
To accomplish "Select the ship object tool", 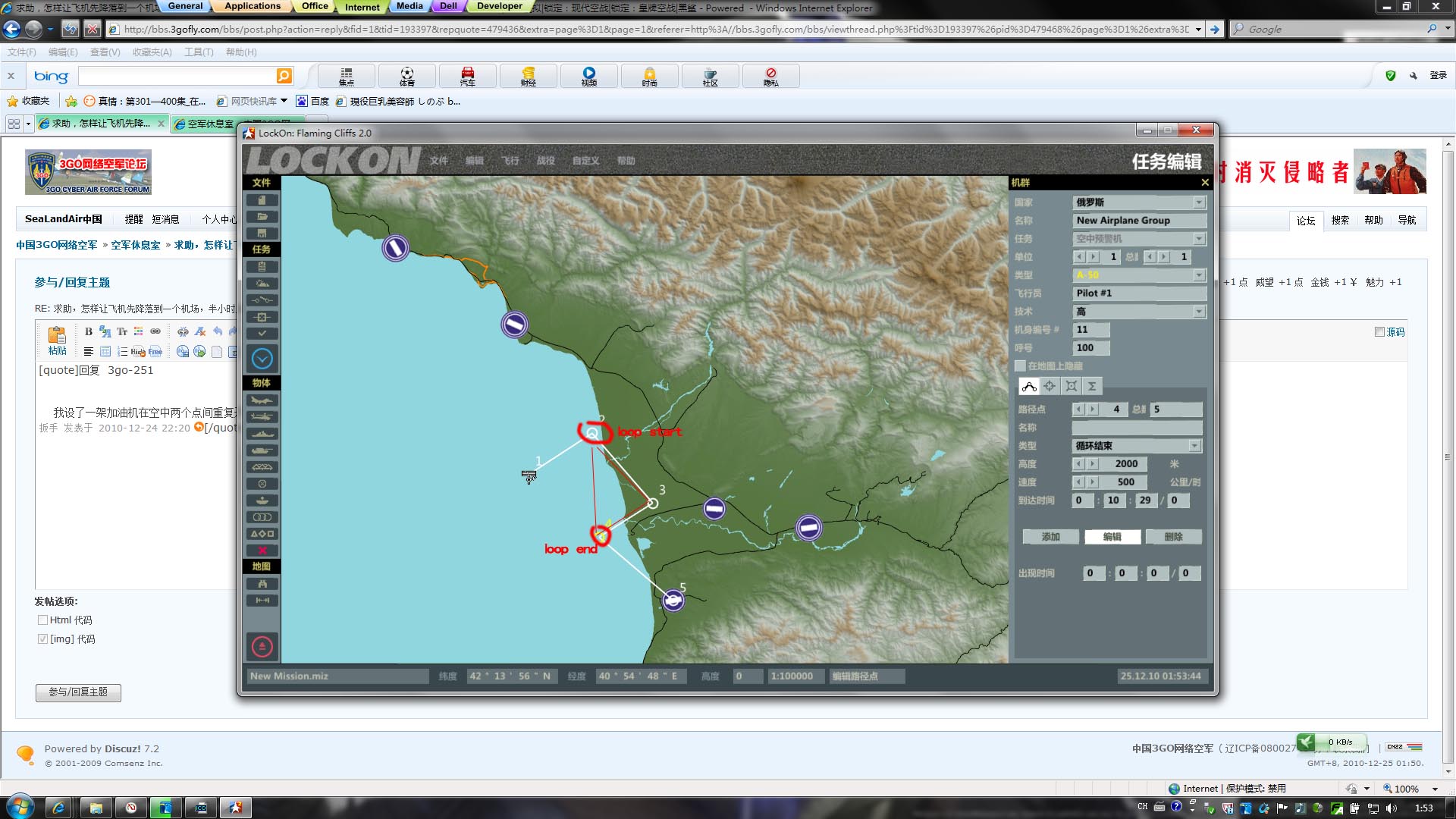I will (262, 434).
